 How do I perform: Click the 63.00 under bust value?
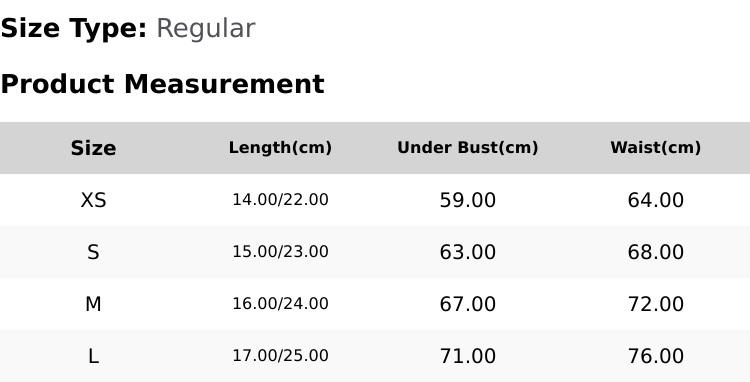468,252
